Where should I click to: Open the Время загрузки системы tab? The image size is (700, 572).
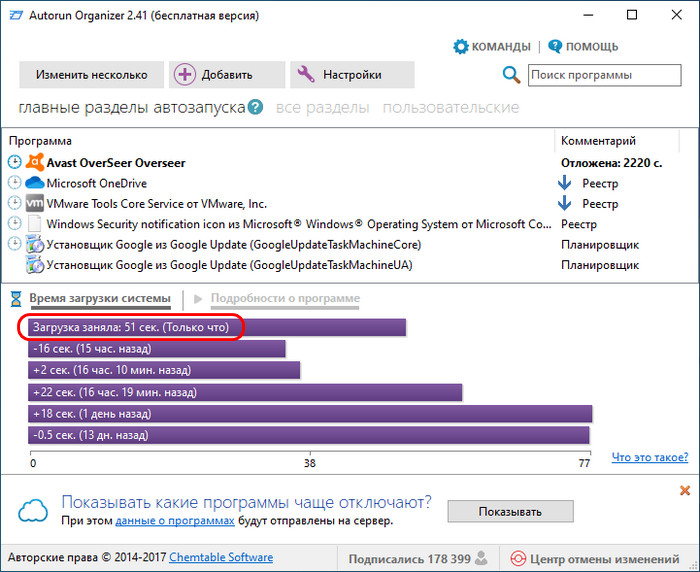(100, 298)
